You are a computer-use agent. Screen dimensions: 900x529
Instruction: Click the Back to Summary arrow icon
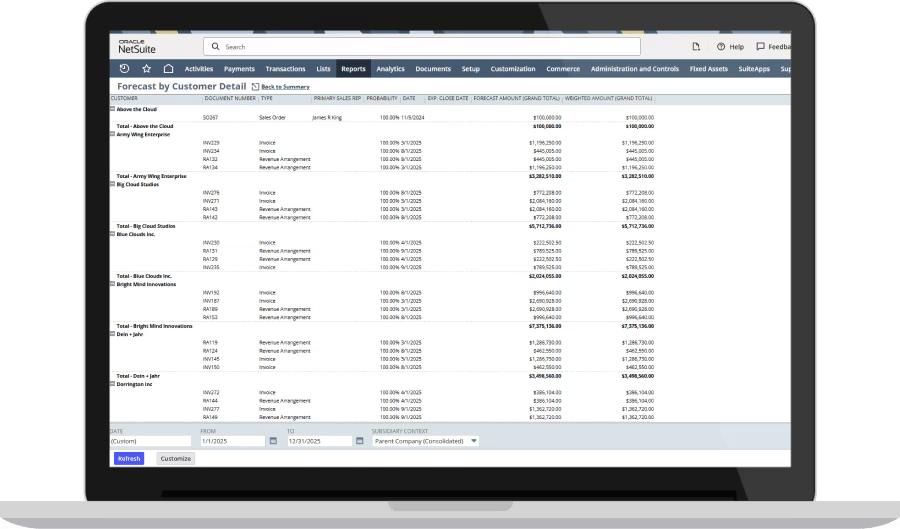pyautogui.click(x=256, y=87)
